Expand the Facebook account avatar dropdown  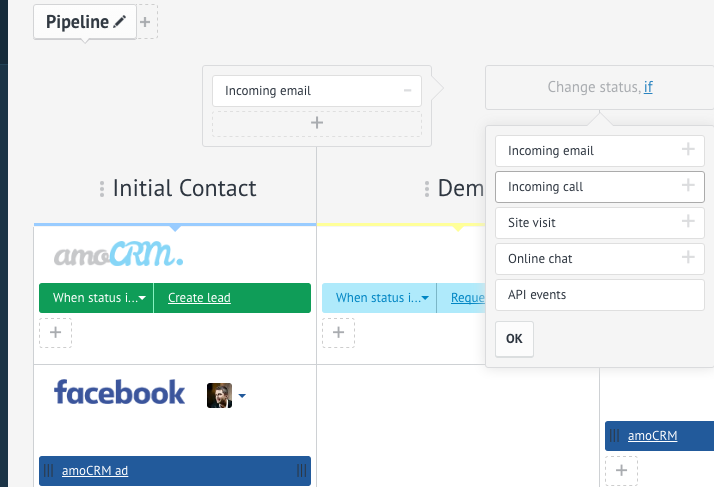point(242,396)
